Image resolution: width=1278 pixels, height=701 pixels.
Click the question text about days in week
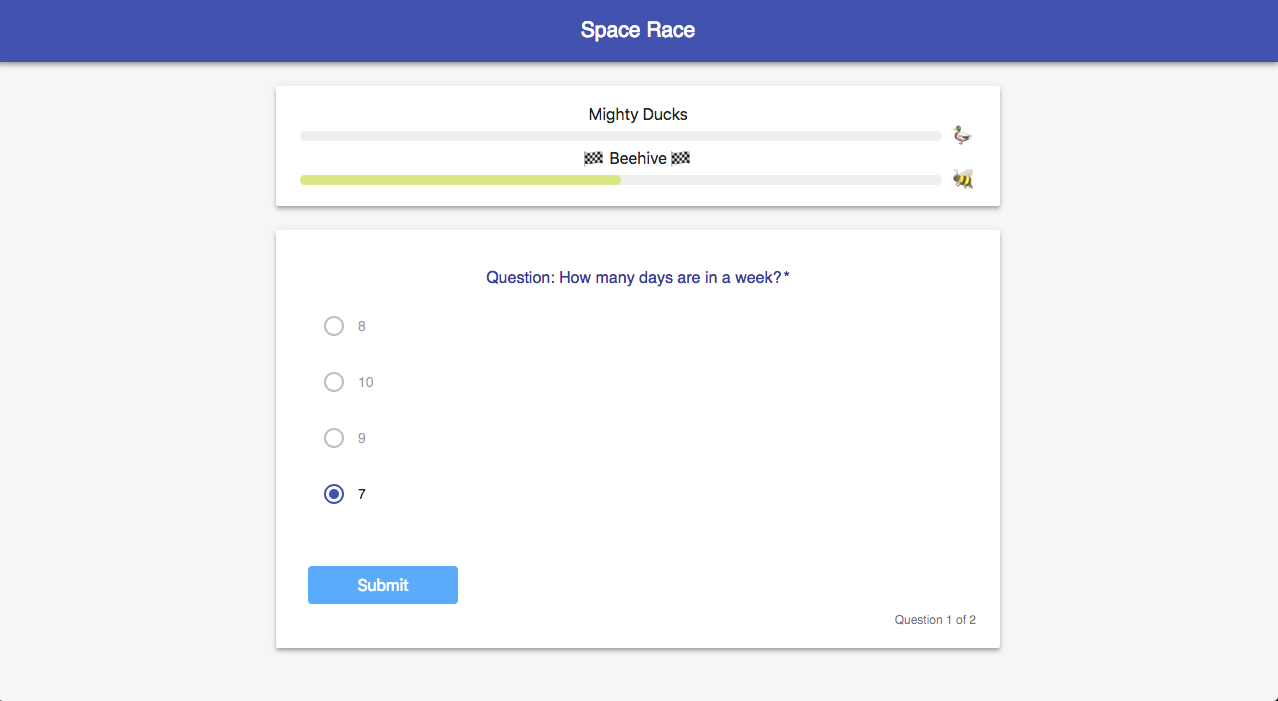(x=638, y=277)
